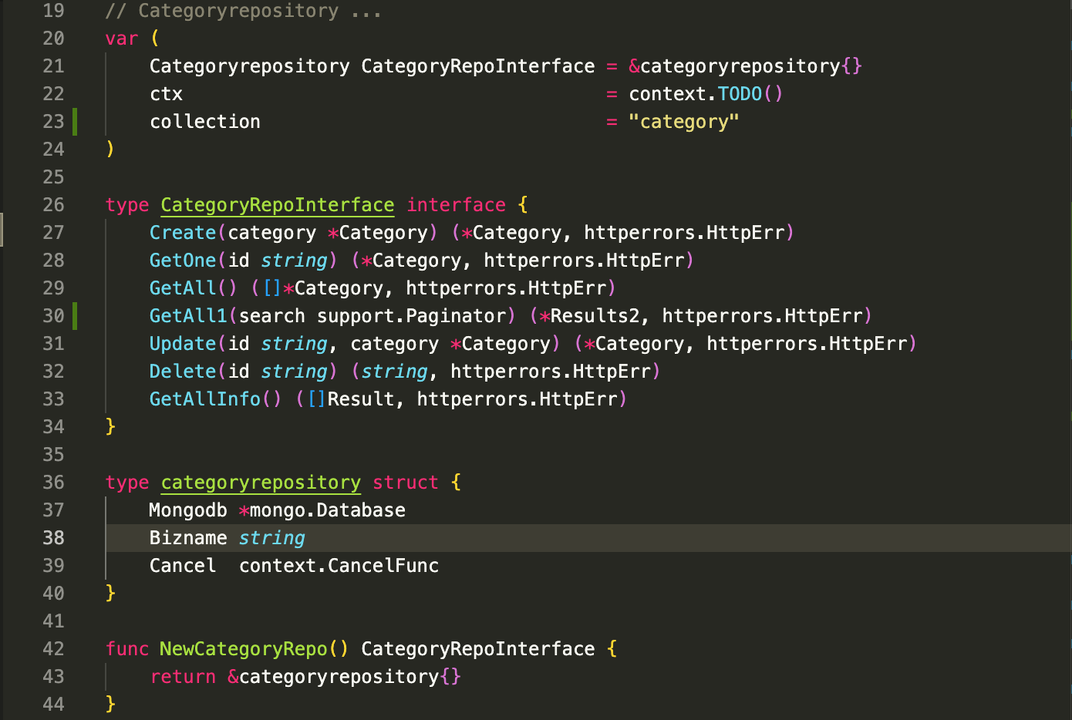Click 'httperrors.HttpErr' on line 27
This screenshot has height=720, width=1072.
pos(684,232)
